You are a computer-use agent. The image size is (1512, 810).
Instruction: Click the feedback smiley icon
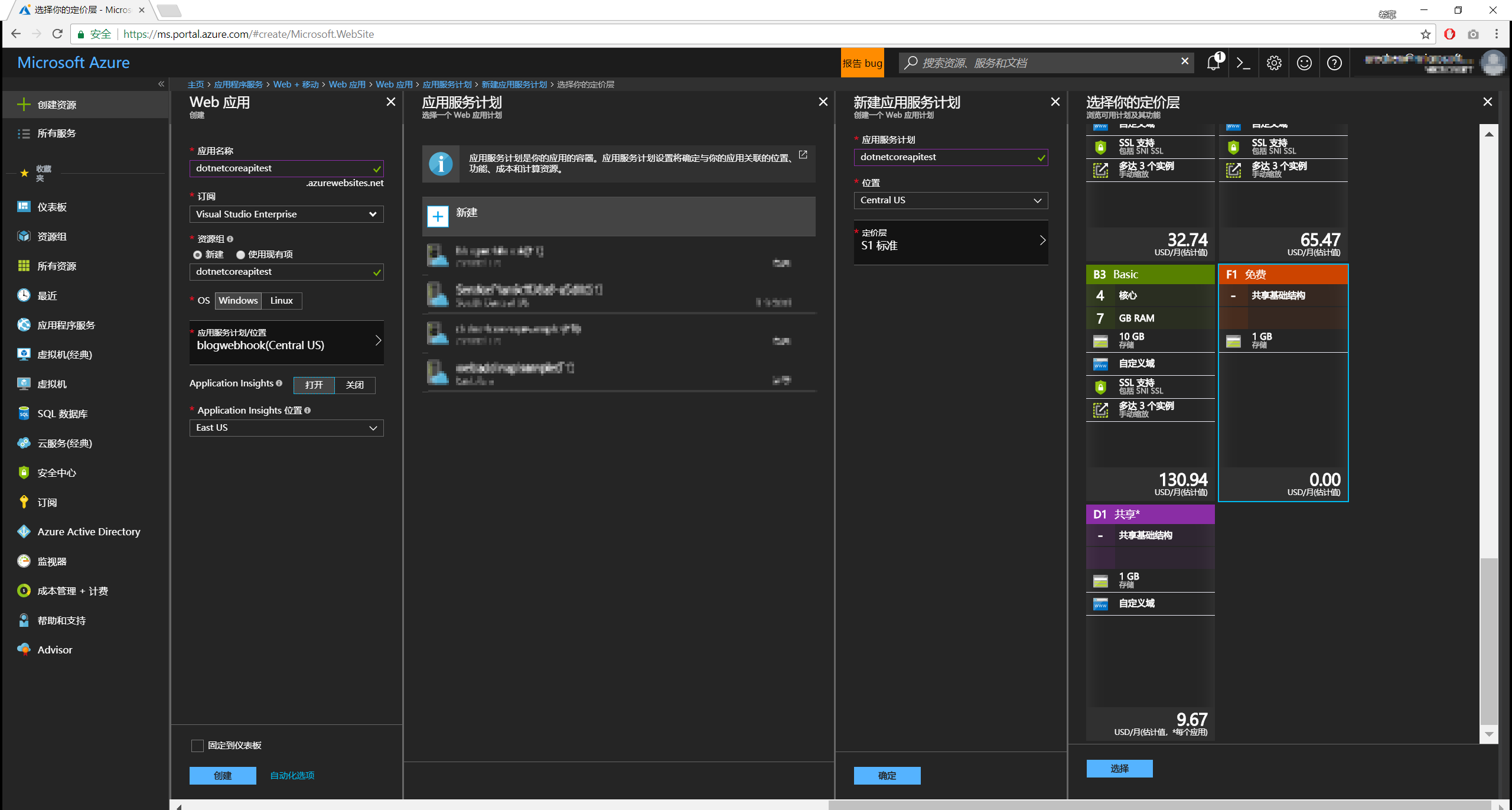(x=1304, y=63)
